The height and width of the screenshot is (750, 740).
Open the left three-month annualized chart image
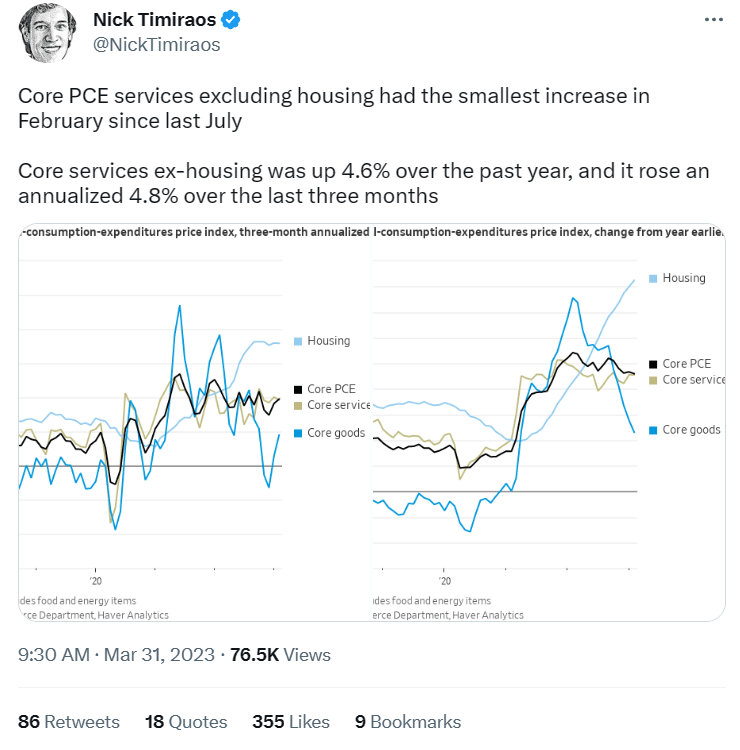coord(195,422)
